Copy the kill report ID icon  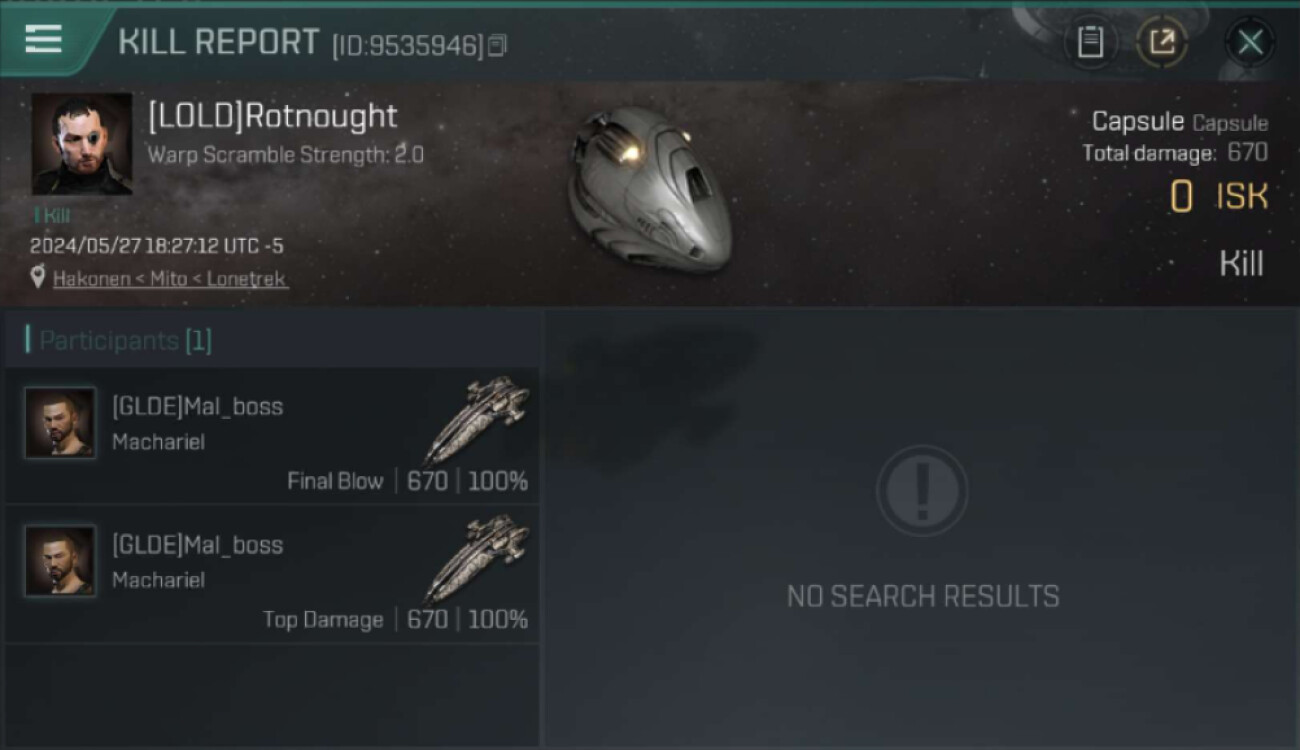[497, 45]
